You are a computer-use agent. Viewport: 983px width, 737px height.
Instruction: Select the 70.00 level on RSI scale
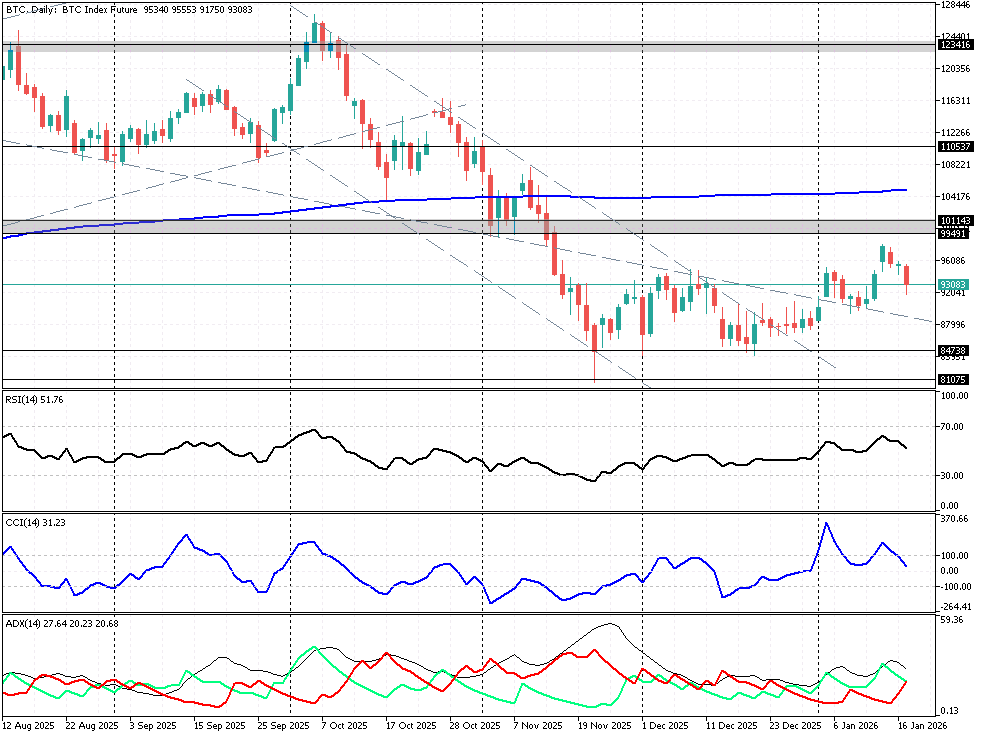click(954, 427)
